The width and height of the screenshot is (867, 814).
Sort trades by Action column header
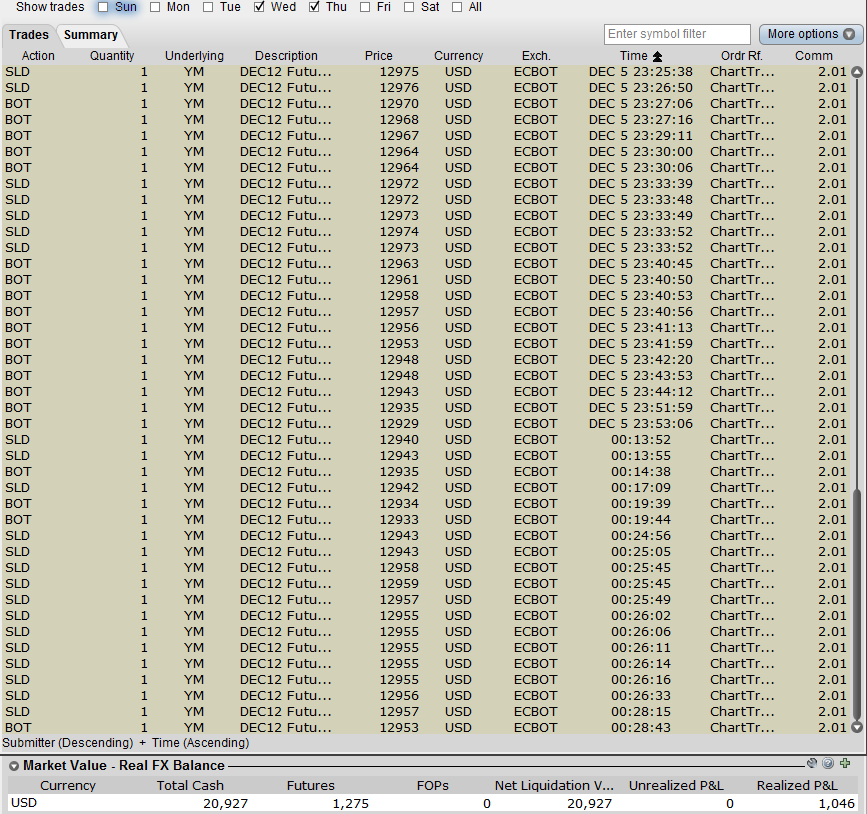coord(38,56)
